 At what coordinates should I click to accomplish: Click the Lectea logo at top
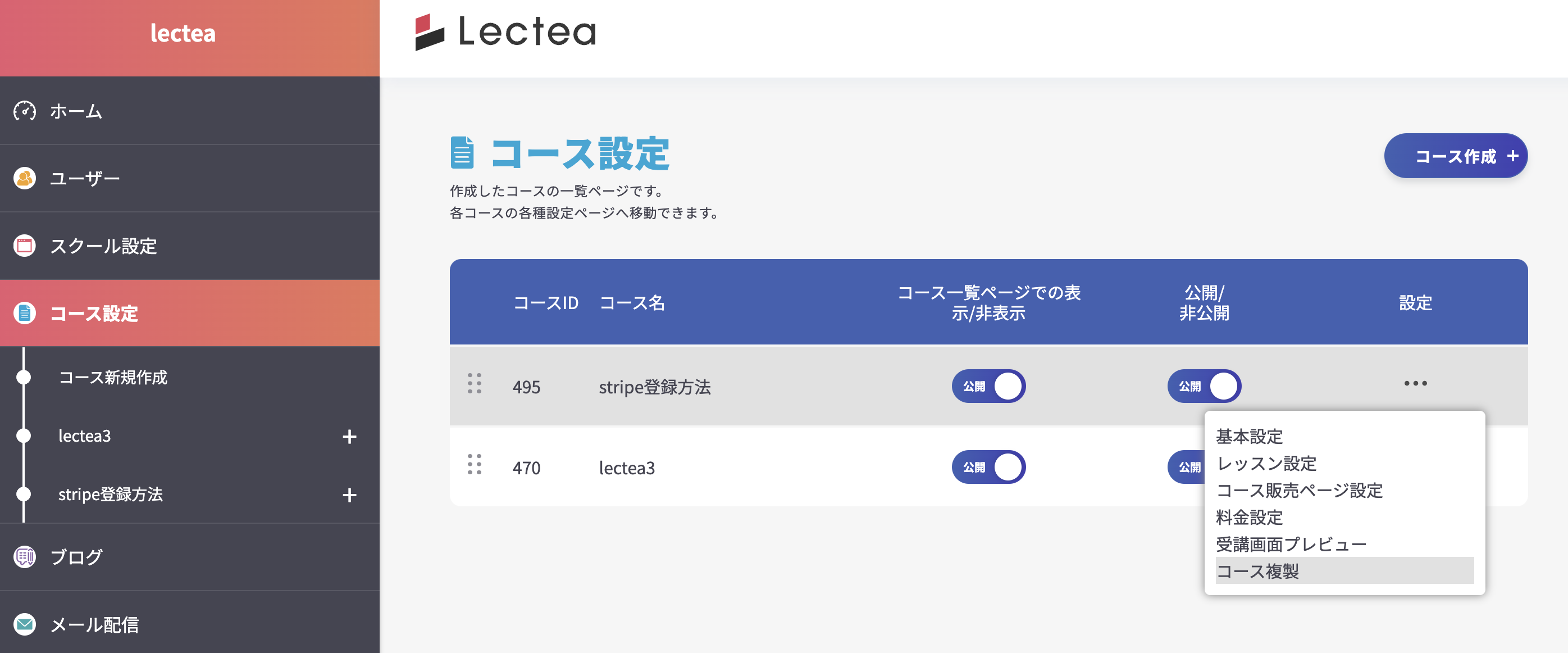tap(505, 31)
